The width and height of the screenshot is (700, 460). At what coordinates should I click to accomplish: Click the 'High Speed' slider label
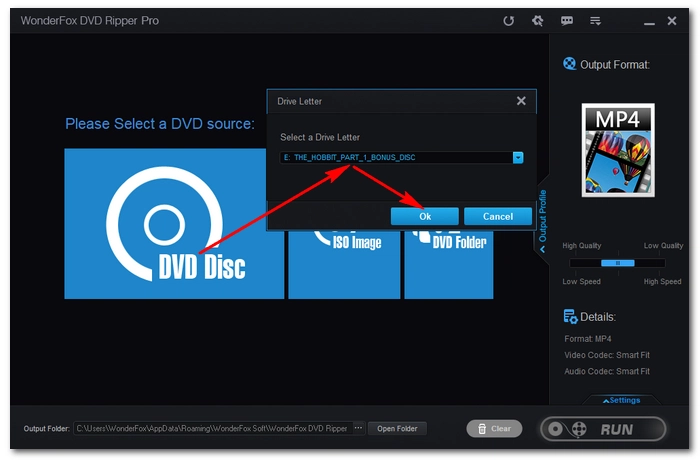(662, 281)
